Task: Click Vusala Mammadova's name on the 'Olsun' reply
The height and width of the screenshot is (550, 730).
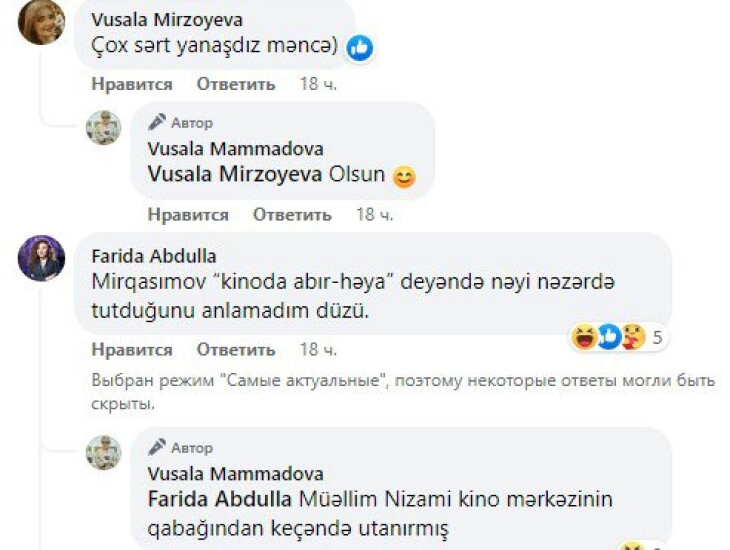Action: click(x=235, y=149)
